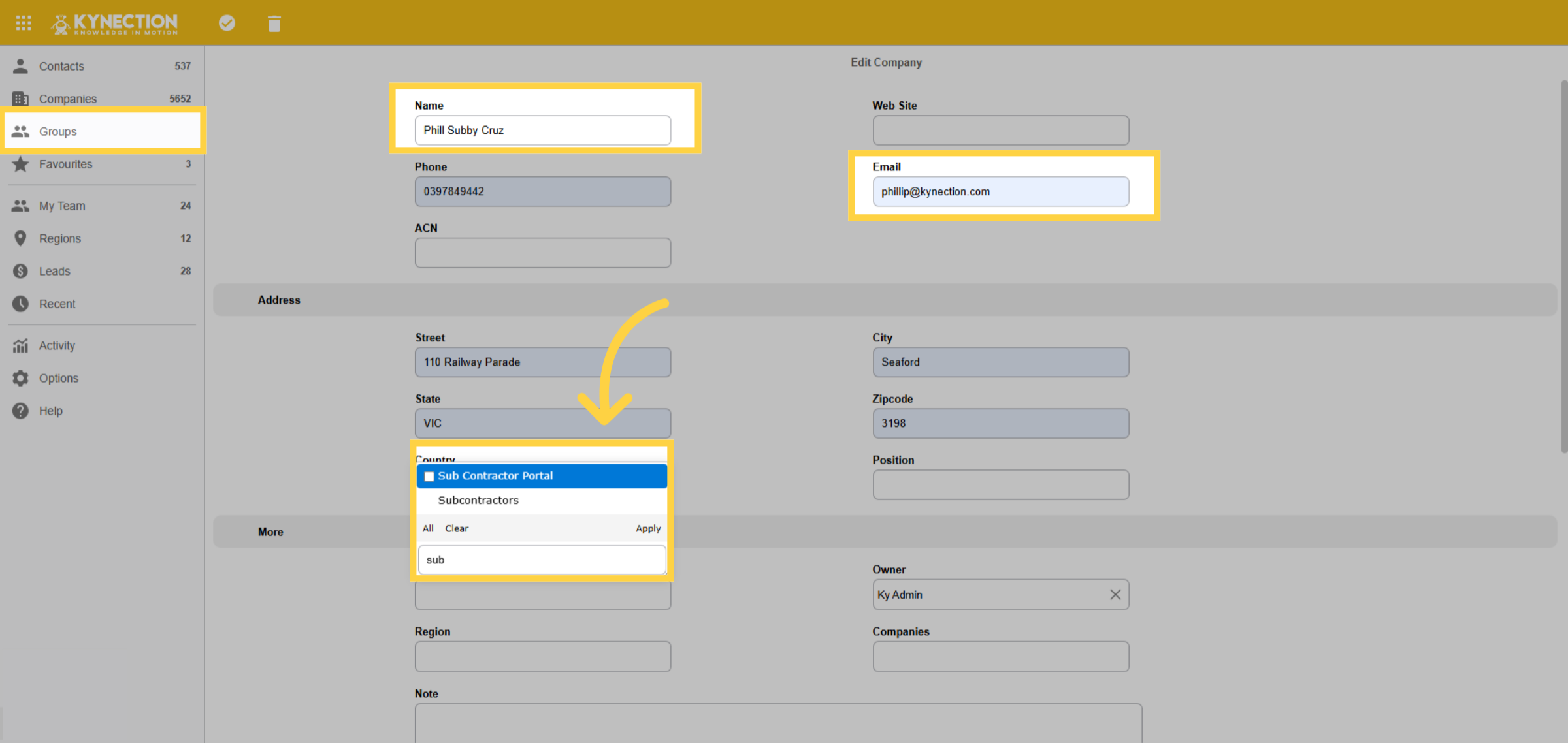Click the State field VIC

pos(543,423)
